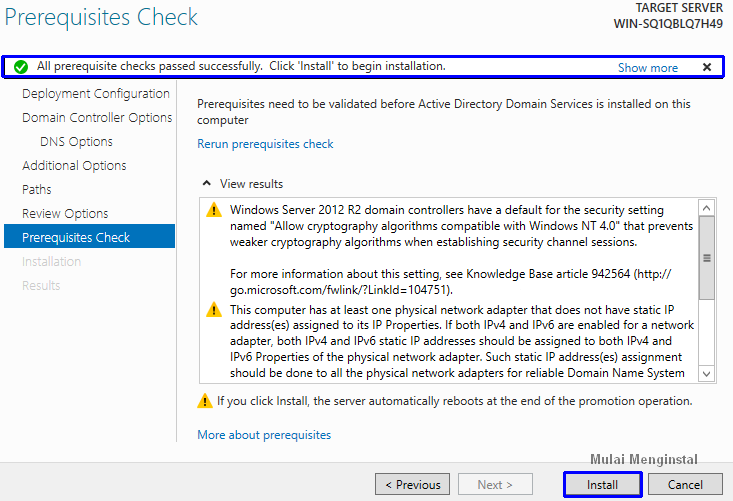Click the green success checkmark icon
The height and width of the screenshot is (501, 733).
20,67
